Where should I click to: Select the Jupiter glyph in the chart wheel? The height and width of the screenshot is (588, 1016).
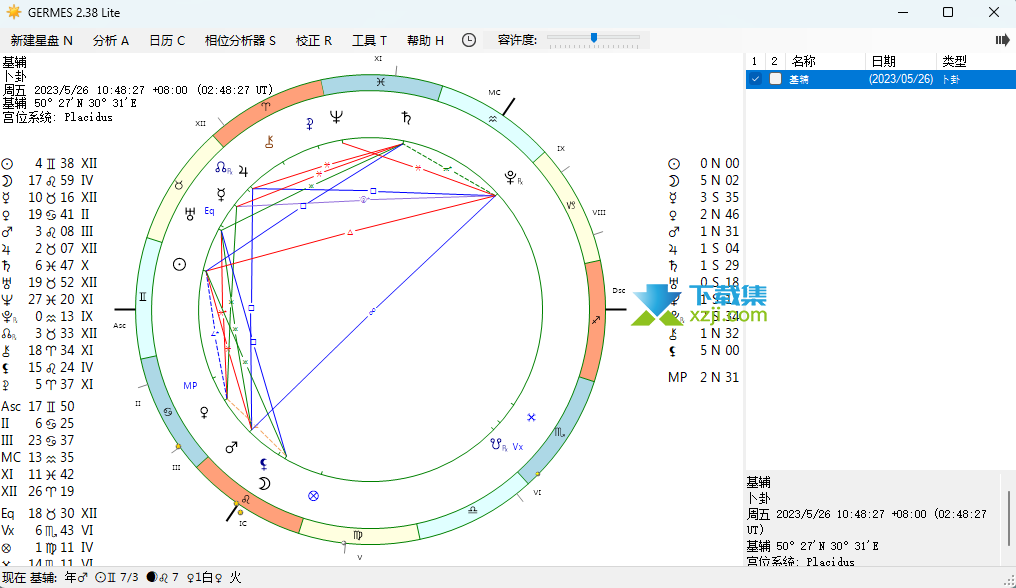click(243, 171)
